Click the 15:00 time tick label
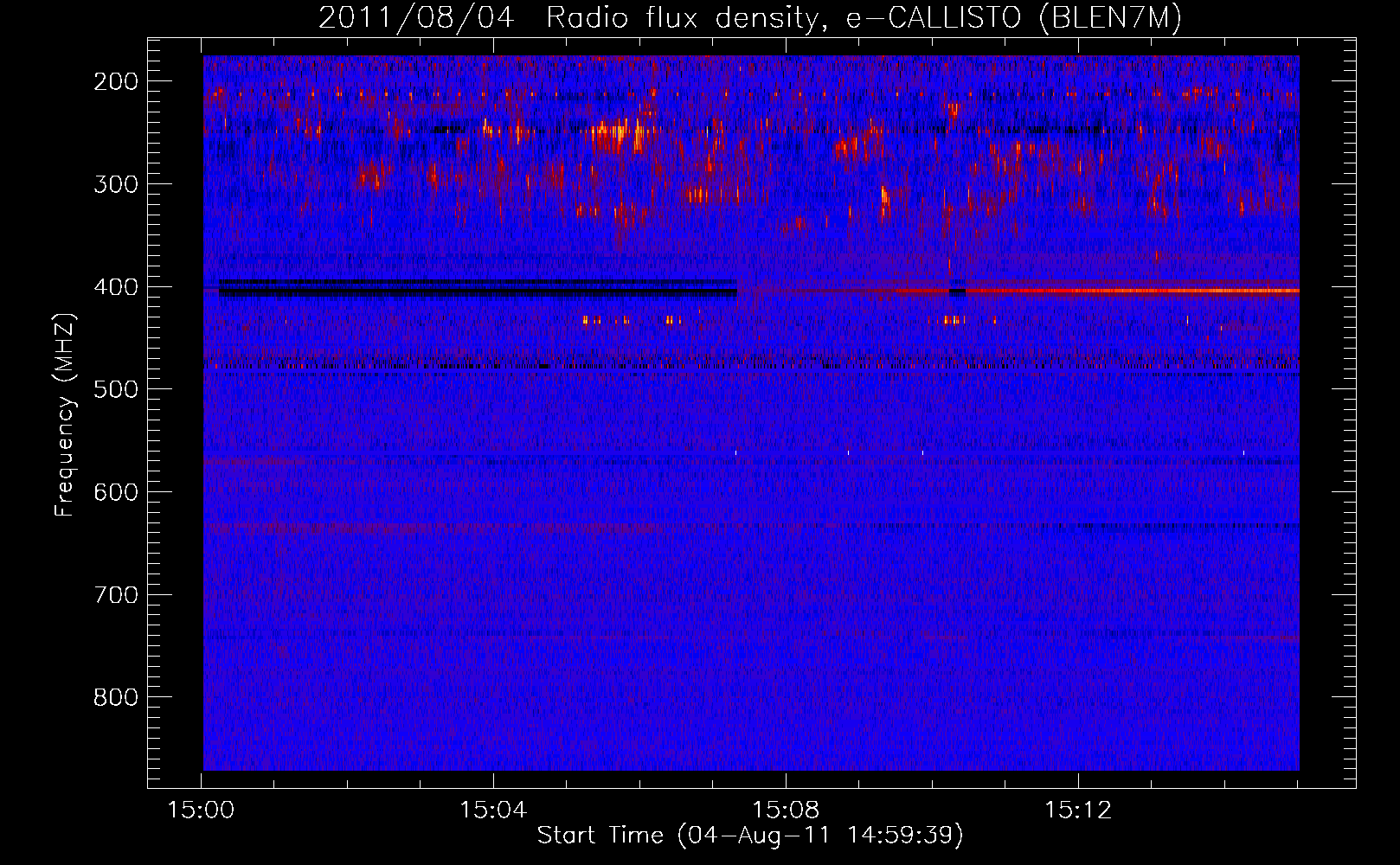 [x=201, y=811]
